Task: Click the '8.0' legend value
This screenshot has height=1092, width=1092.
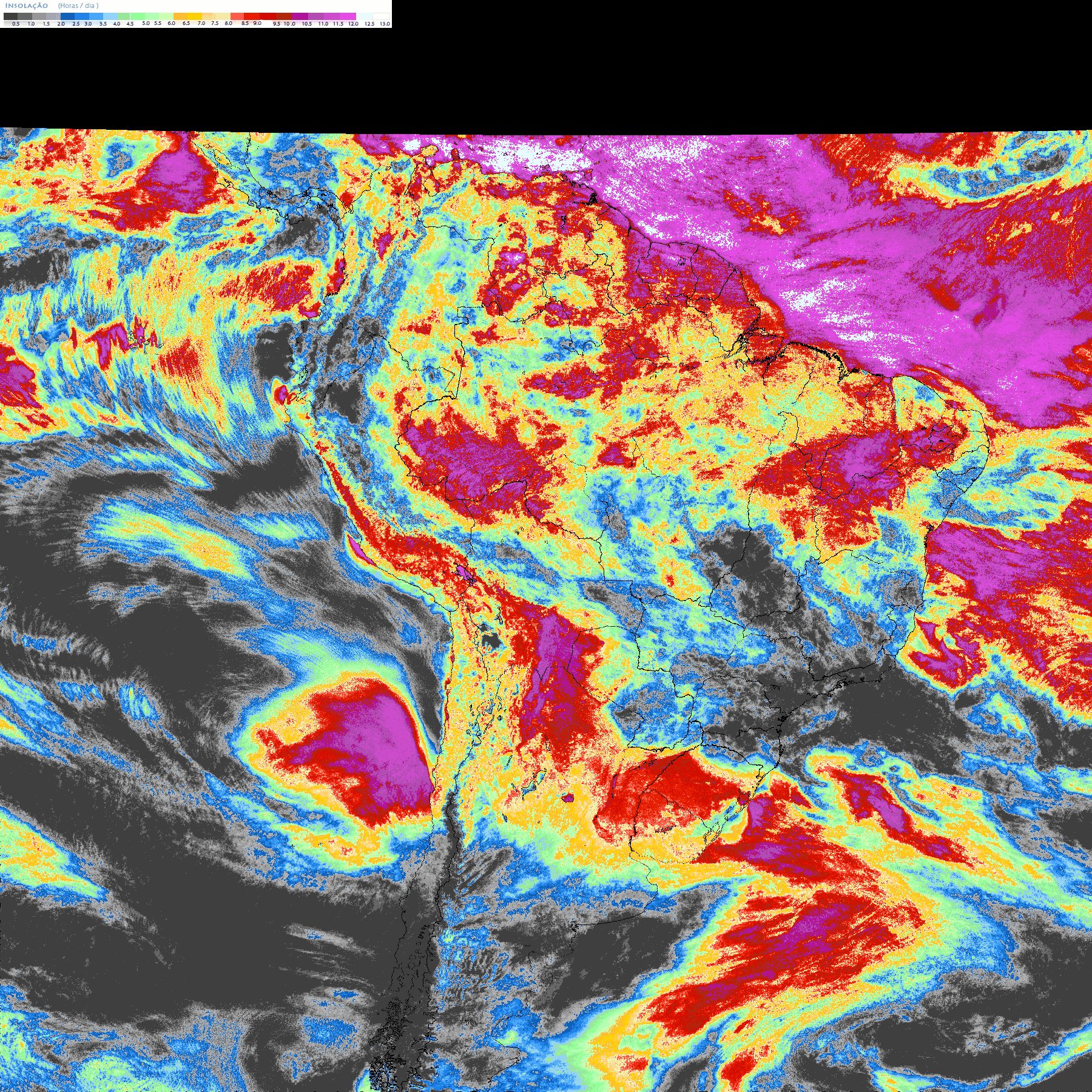Action: coord(228,23)
